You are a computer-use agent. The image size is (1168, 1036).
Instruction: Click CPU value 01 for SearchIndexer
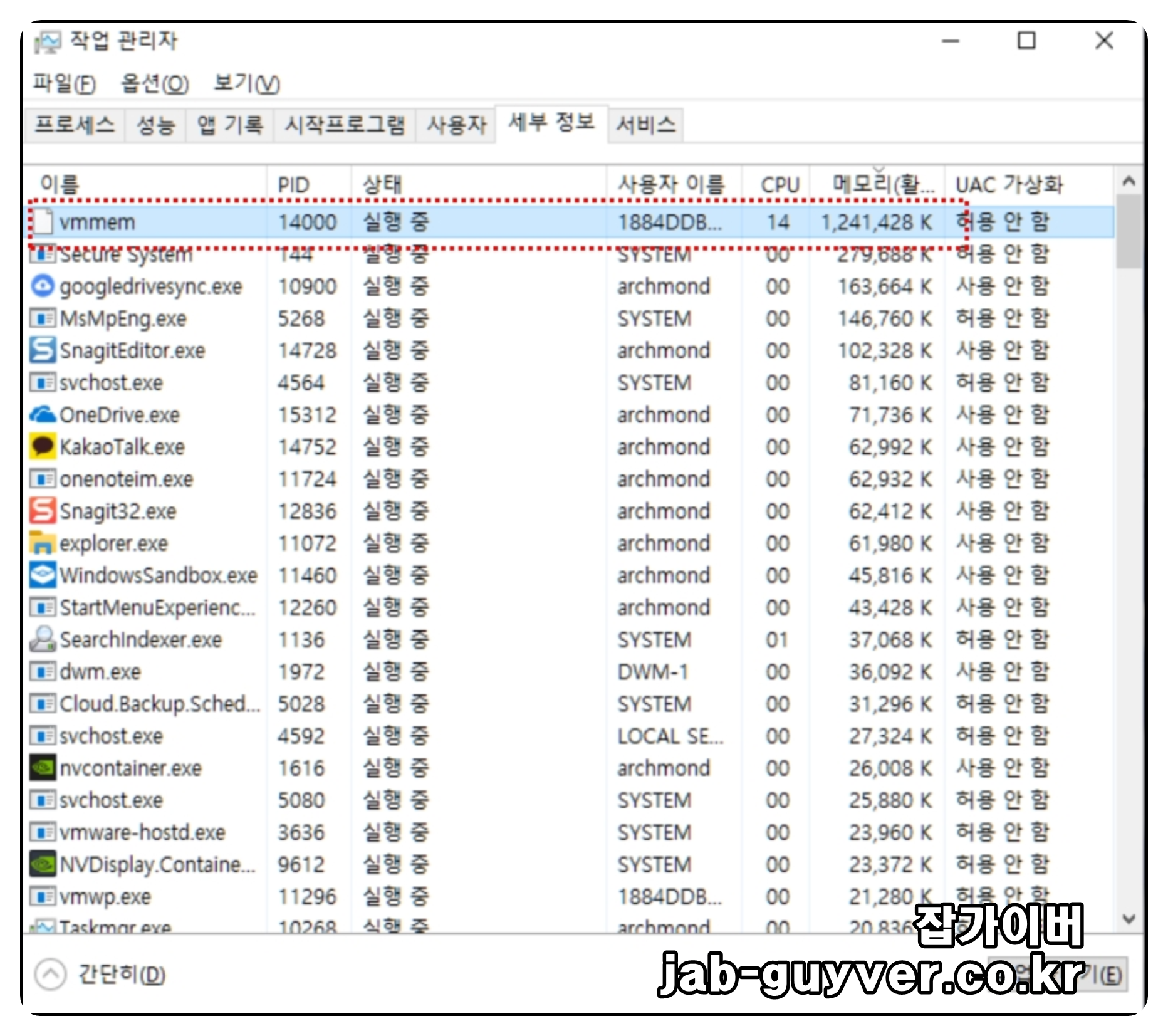click(x=776, y=639)
